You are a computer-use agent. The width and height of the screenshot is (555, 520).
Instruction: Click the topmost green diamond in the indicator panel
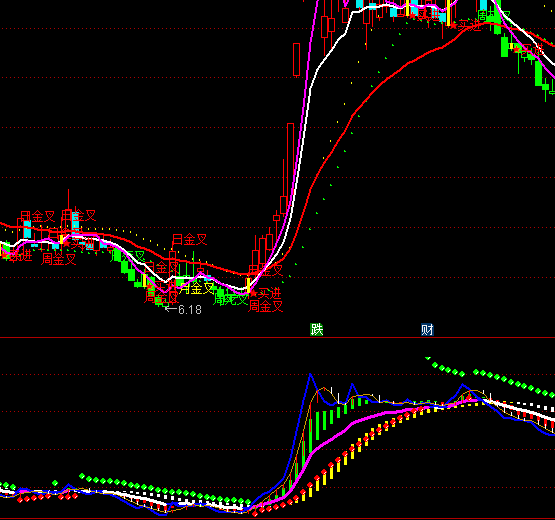coord(428,358)
